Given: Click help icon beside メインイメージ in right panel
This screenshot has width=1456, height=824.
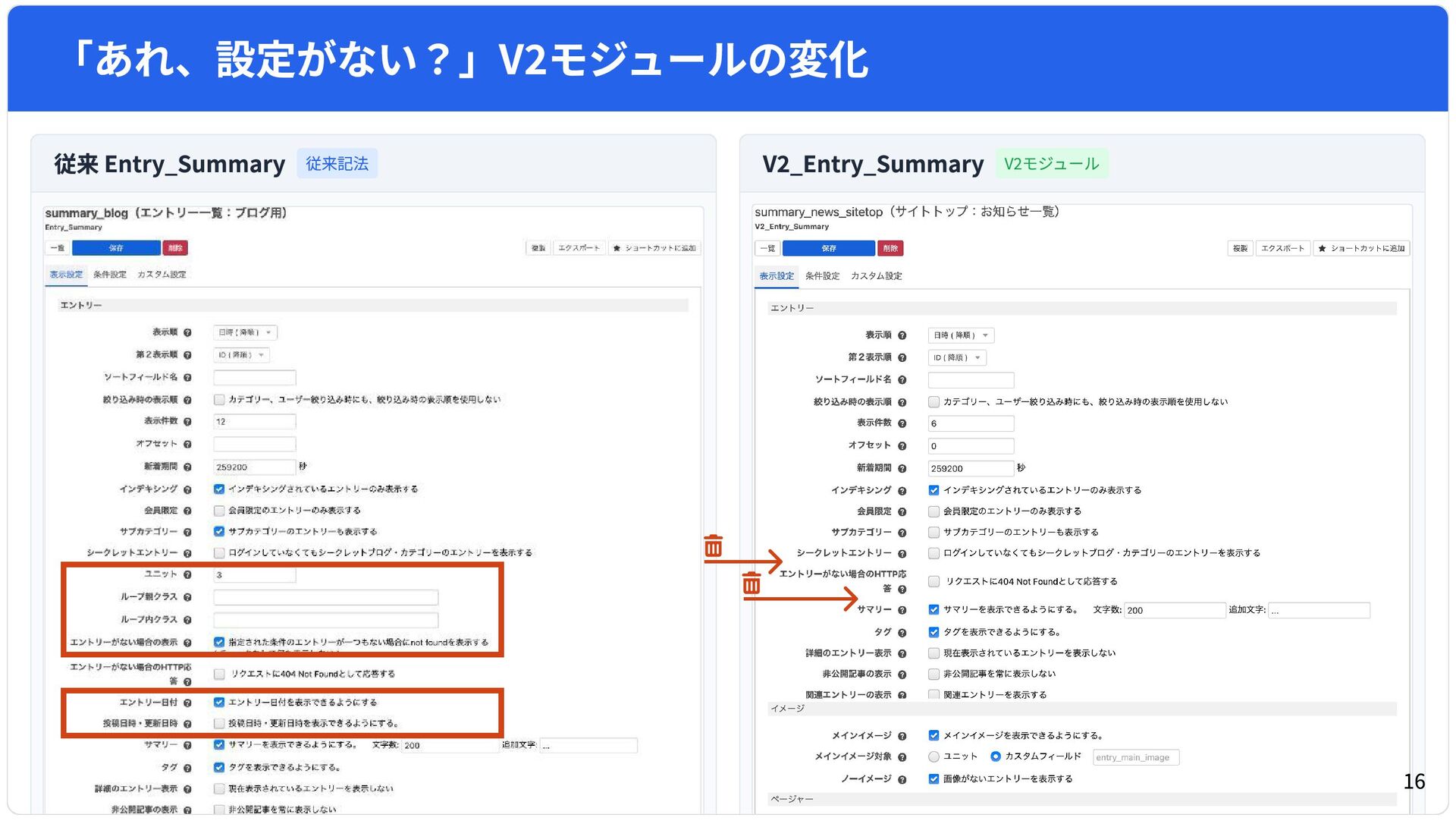Looking at the screenshot, I should point(902,736).
